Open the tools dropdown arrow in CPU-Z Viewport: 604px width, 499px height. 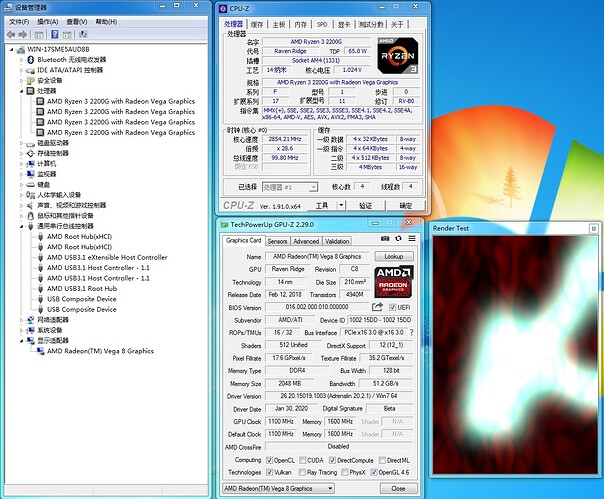click(x=341, y=205)
